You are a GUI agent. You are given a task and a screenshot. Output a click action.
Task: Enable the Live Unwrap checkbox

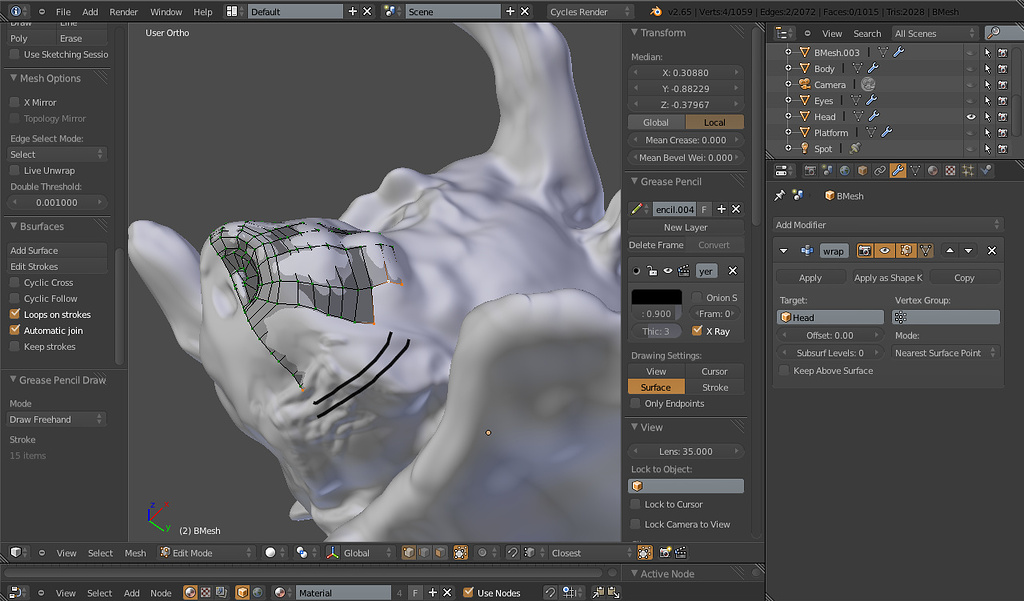14,171
